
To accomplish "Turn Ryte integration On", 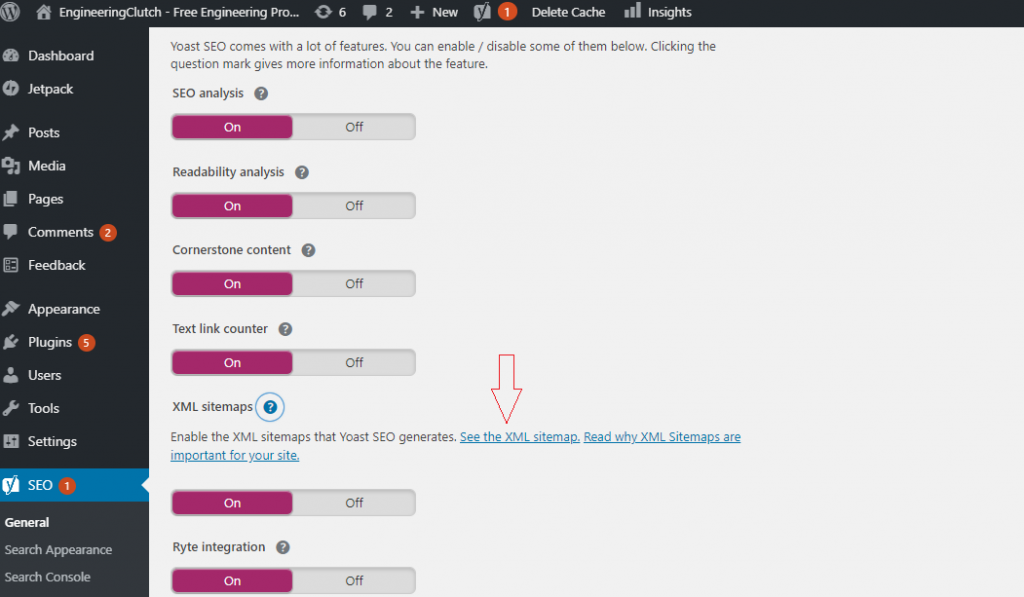I will point(232,581).
